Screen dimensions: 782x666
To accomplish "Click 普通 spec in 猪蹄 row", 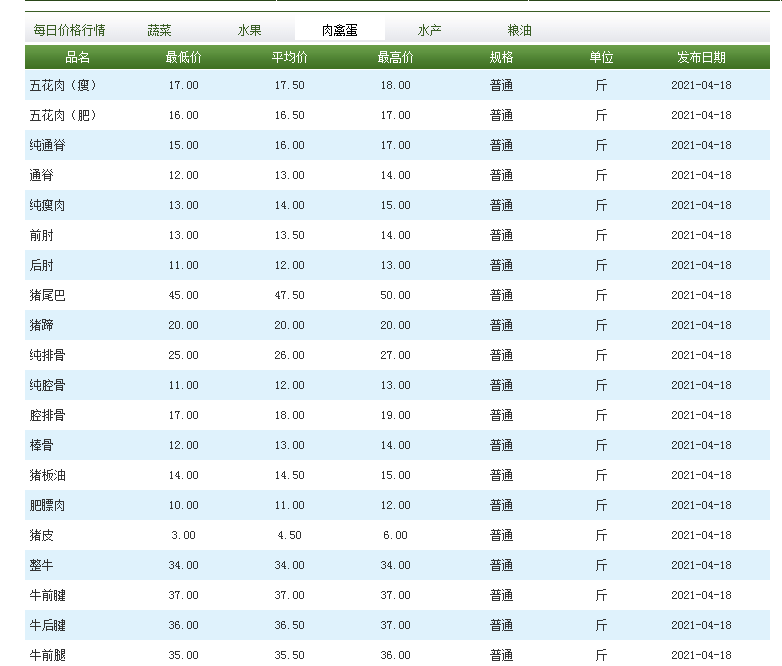I will (x=502, y=325).
